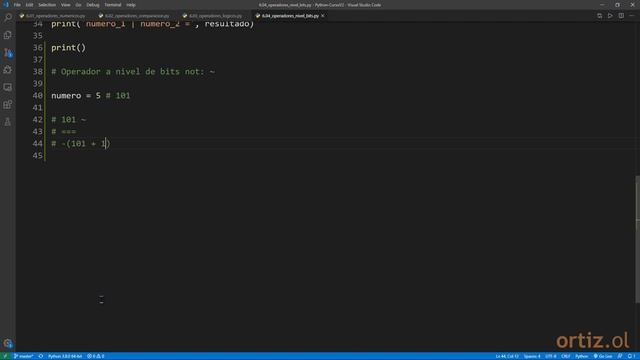Click the 'numero = 5' code on line 40
This screenshot has width=640, height=360.
pos(76,96)
